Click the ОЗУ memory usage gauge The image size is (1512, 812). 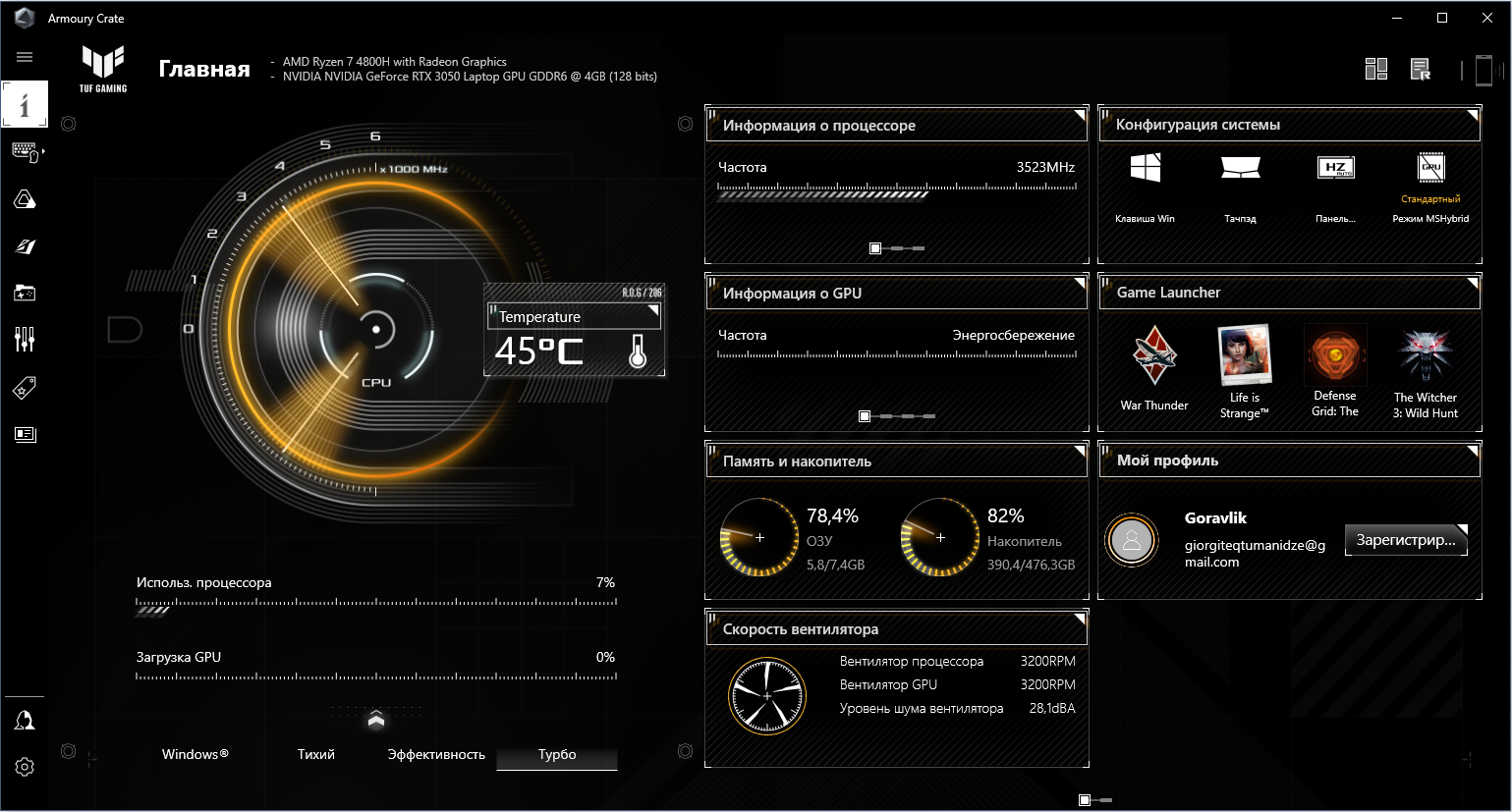[x=758, y=537]
